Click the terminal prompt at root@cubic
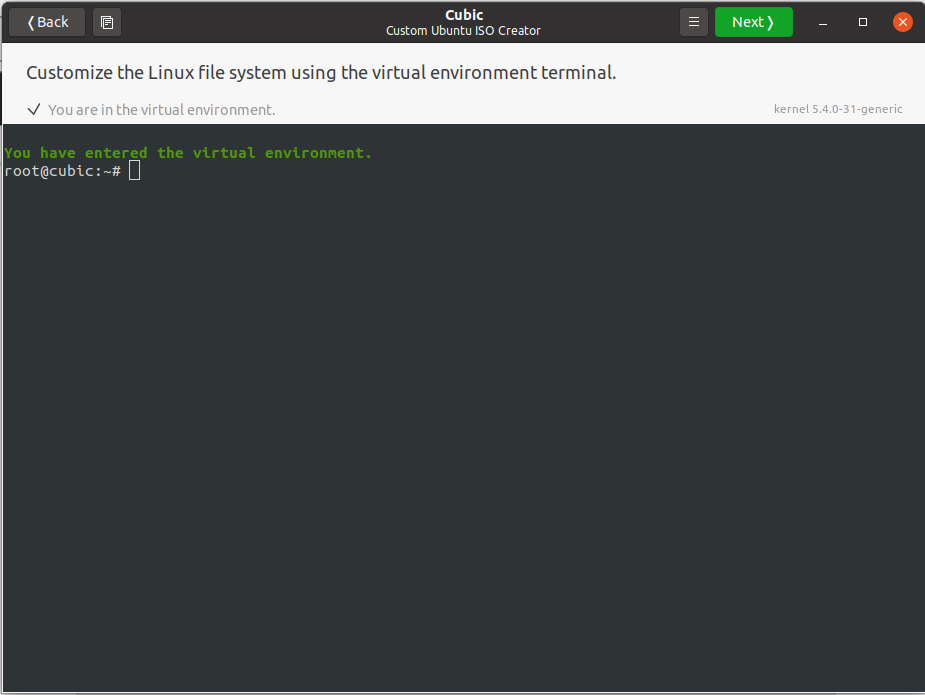This screenshot has width=925, height=695. (x=63, y=171)
